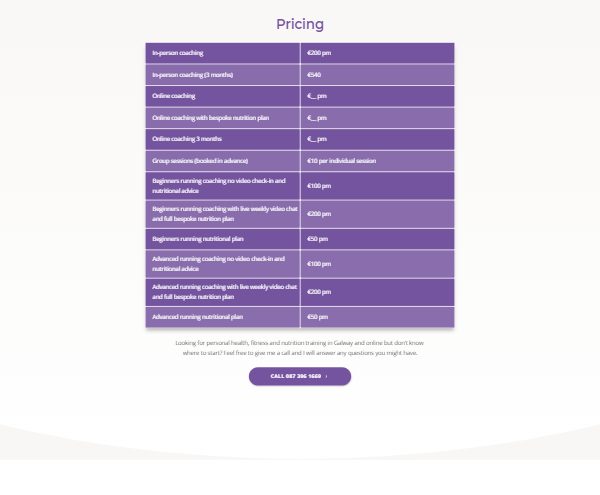The image size is (600, 495).
Task: Click the Pricing heading
Action: point(300,24)
